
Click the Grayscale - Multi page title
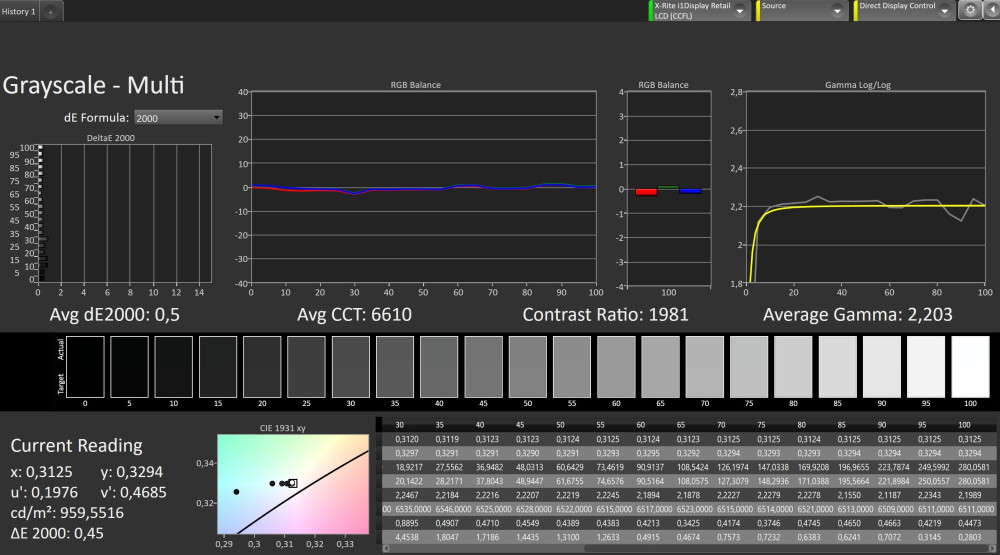[x=93, y=85]
